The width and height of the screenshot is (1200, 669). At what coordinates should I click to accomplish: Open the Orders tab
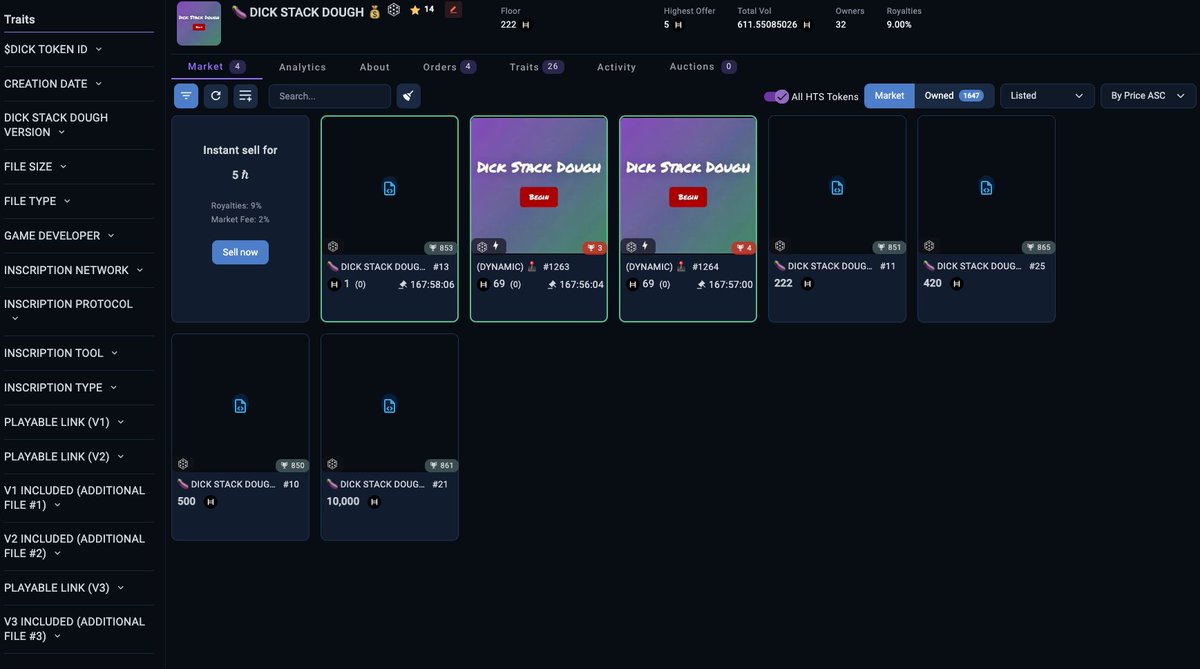click(x=449, y=67)
